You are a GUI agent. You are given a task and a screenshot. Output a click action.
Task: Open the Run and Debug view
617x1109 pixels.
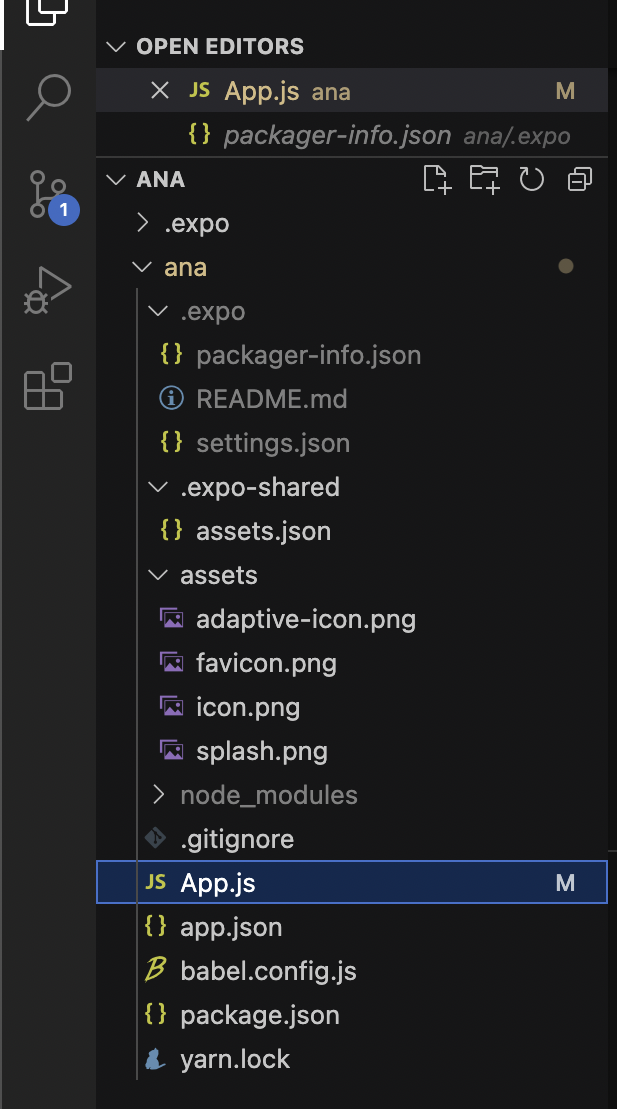point(47,290)
